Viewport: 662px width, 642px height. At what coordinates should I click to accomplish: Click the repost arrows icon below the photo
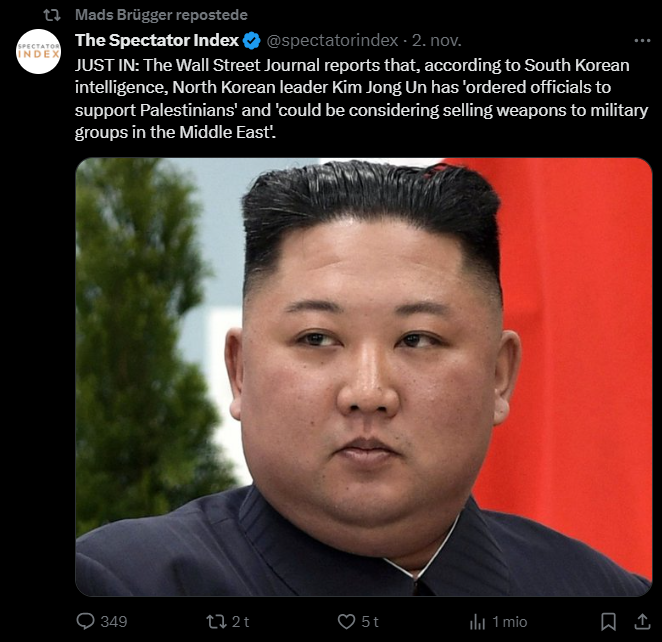pos(217,621)
